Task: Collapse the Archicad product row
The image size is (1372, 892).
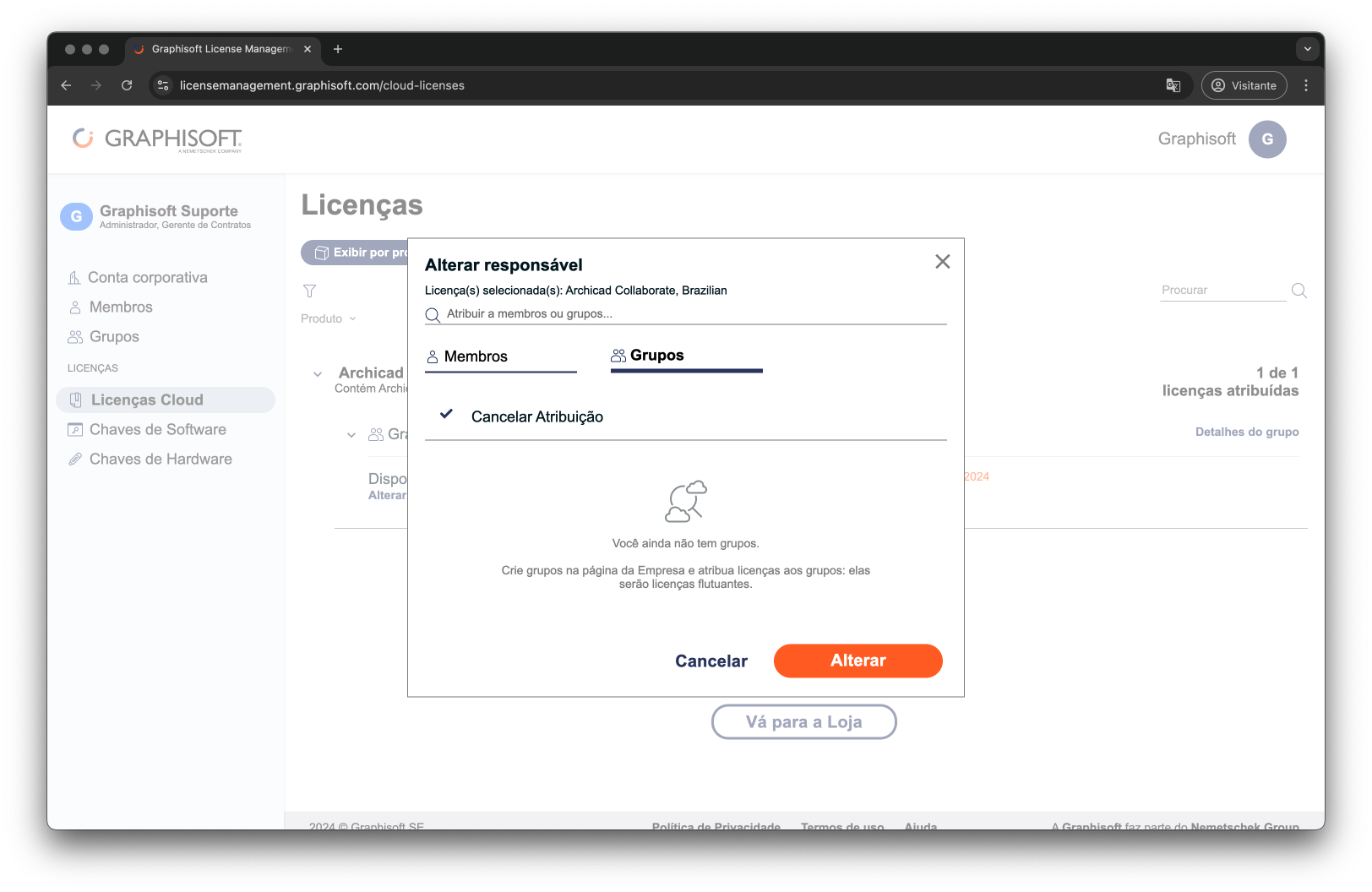Action: (318, 374)
